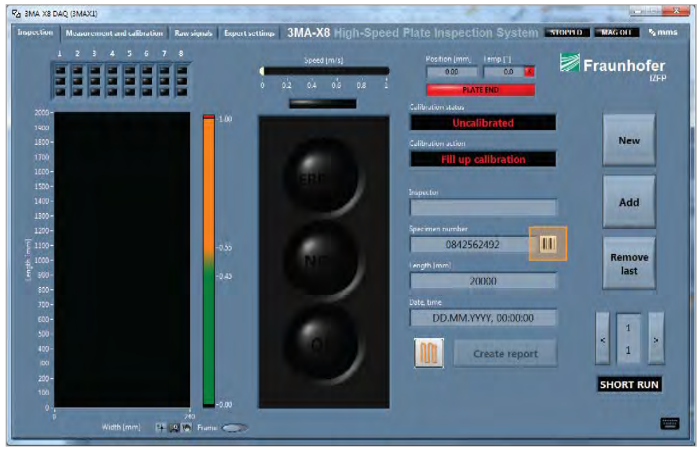Click the 3MA-X8 title text

point(308,33)
